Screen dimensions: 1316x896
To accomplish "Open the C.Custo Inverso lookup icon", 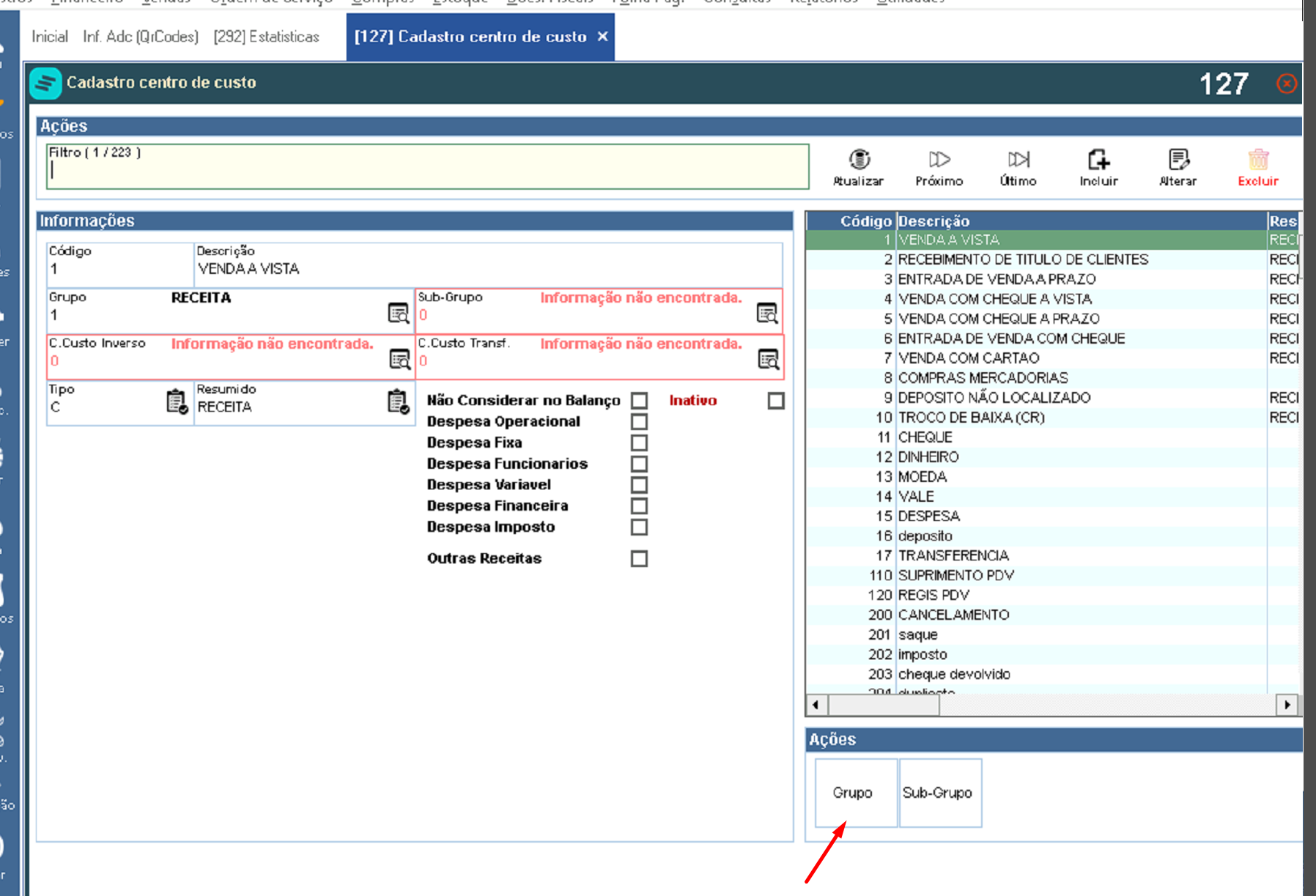I will click(400, 360).
